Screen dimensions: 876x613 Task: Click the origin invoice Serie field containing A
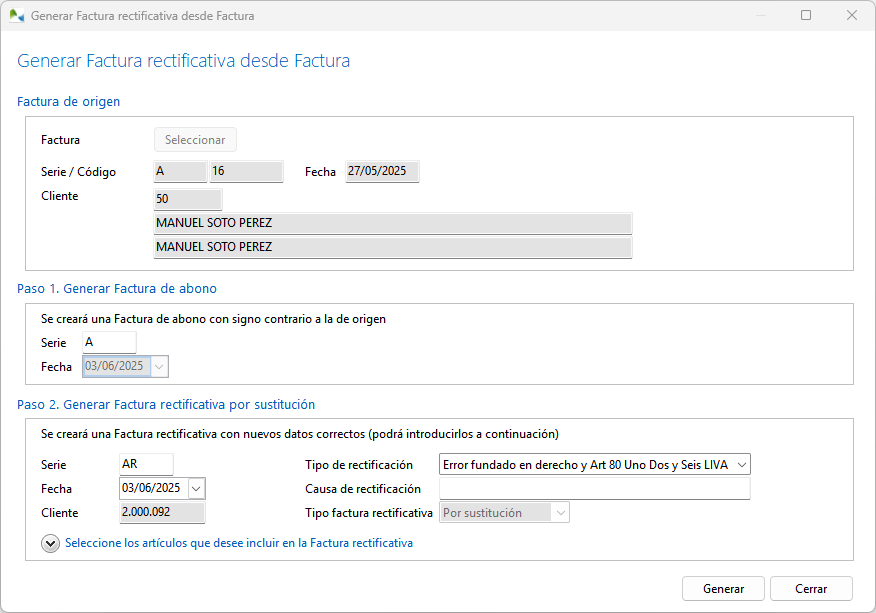click(179, 172)
